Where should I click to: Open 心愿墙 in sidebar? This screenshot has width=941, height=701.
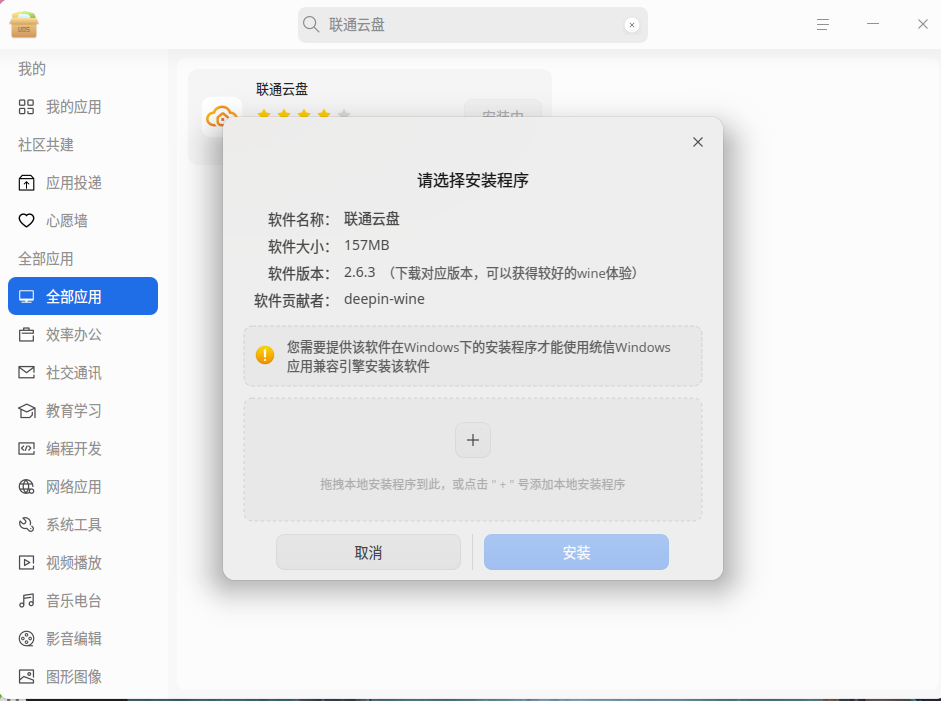pyautogui.click(x=83, y=221)
